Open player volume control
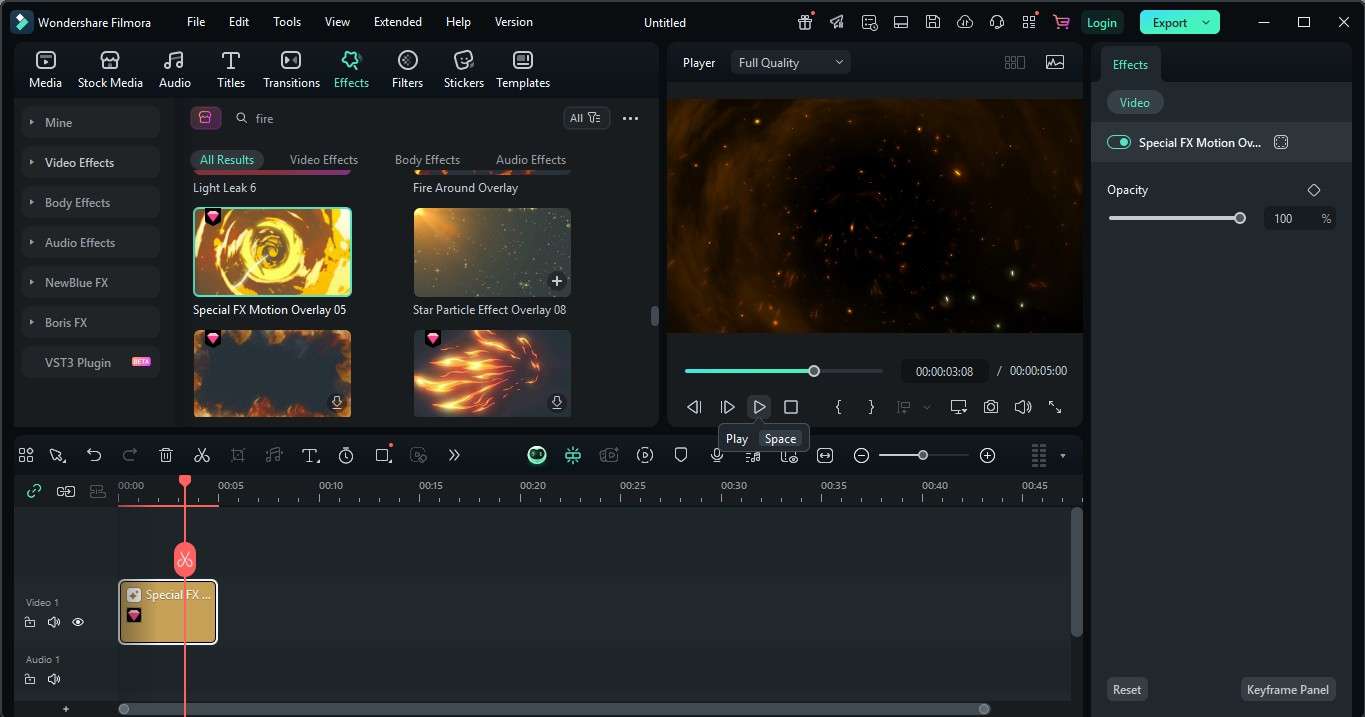 pos(1023,407)
